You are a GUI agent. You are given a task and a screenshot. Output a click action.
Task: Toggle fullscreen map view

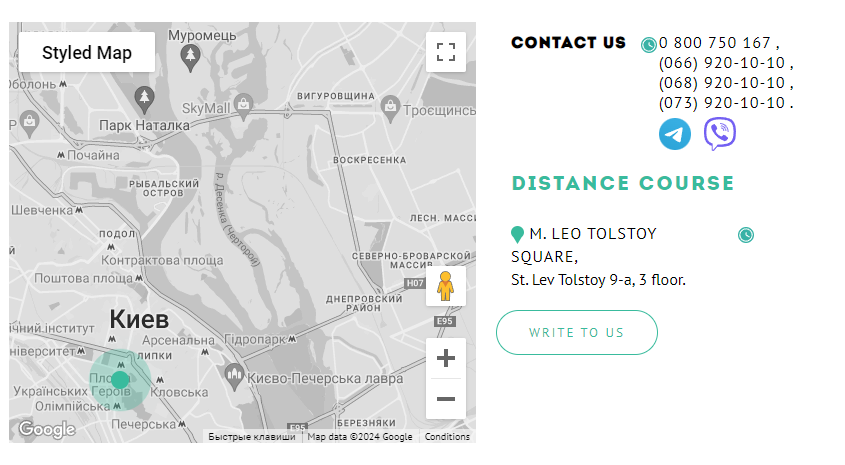[x=446, y=52]
